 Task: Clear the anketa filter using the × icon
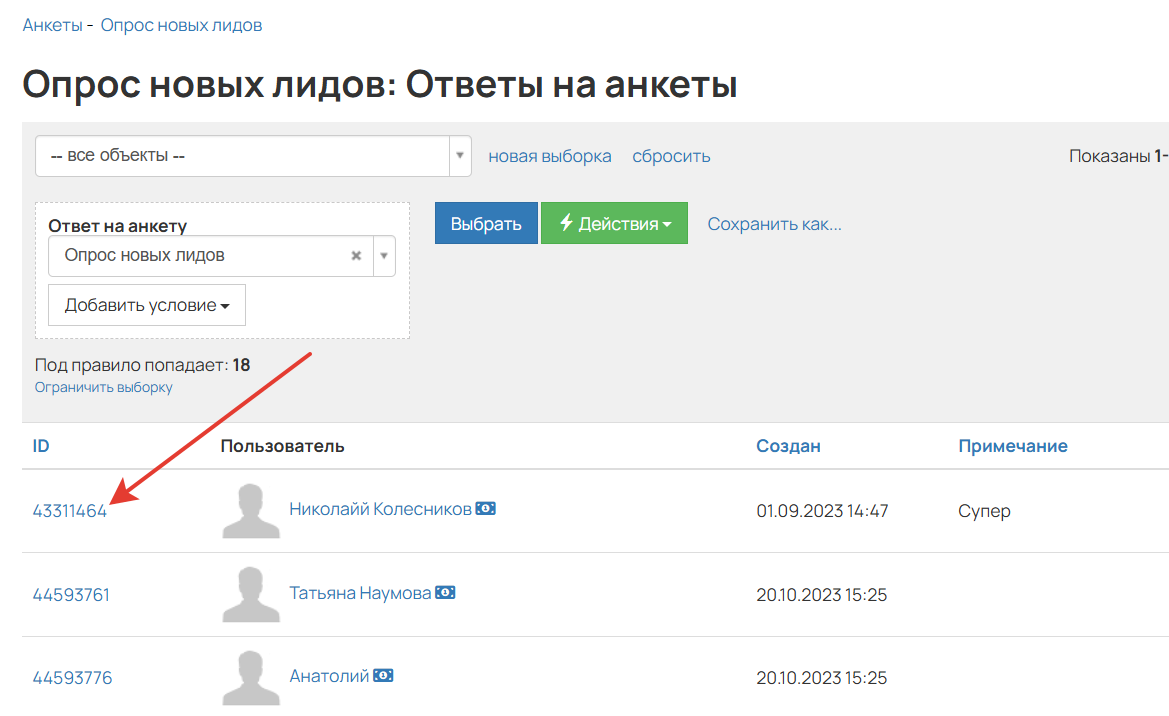[x=357, y=256]
